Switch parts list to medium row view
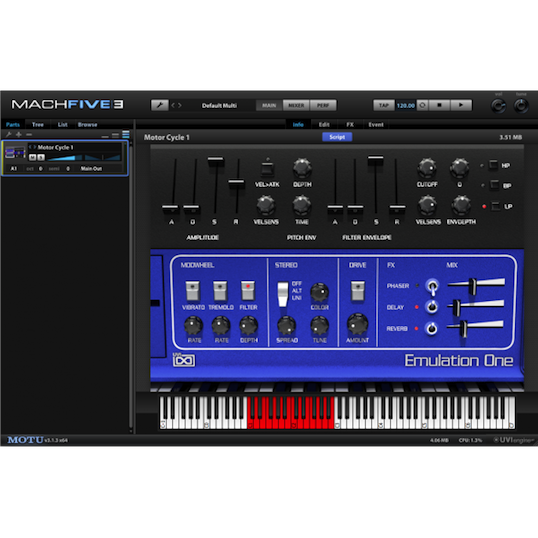This screenshot has height=538, width=538. pyautogui.click(x=116, y=135)
